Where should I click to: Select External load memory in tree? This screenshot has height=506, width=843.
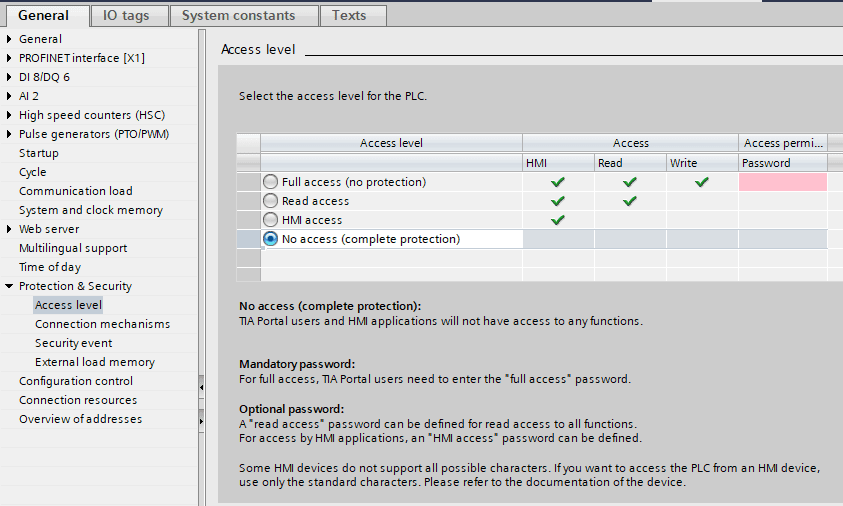[x=95, y=362]
